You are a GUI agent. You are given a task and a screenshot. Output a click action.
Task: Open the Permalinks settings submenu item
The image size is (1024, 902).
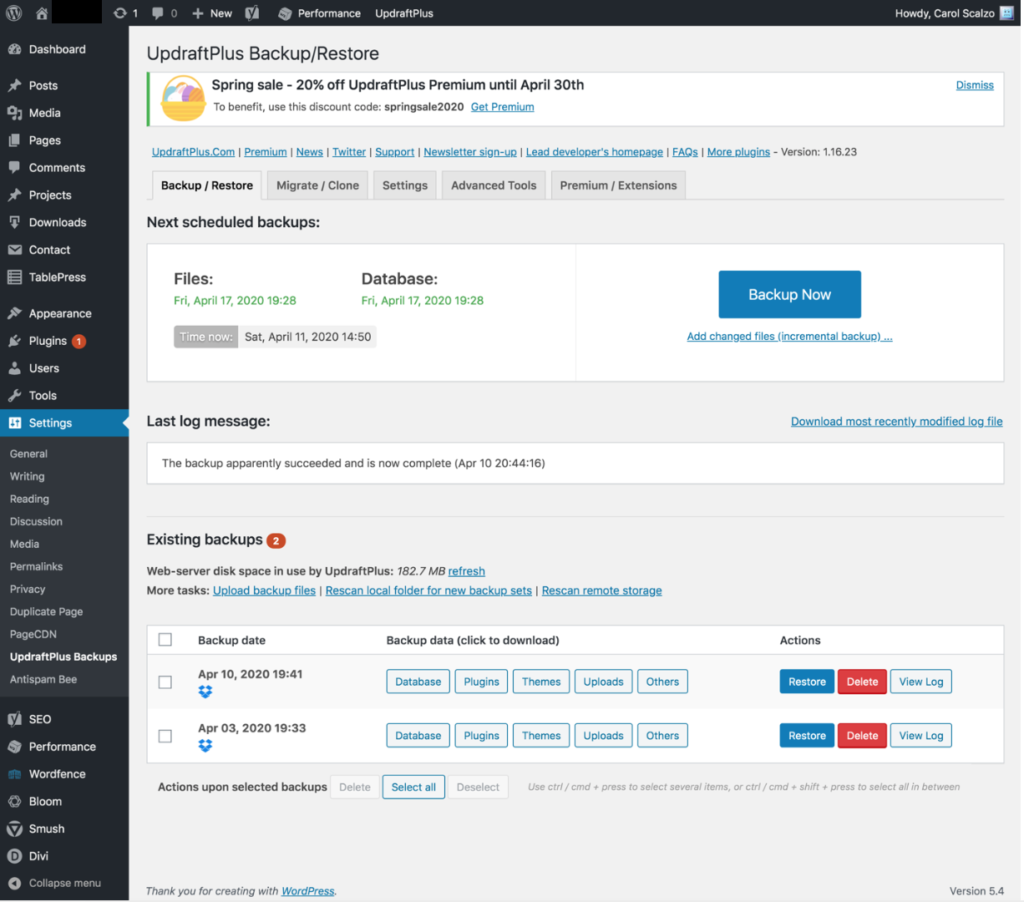click(36, 566)
